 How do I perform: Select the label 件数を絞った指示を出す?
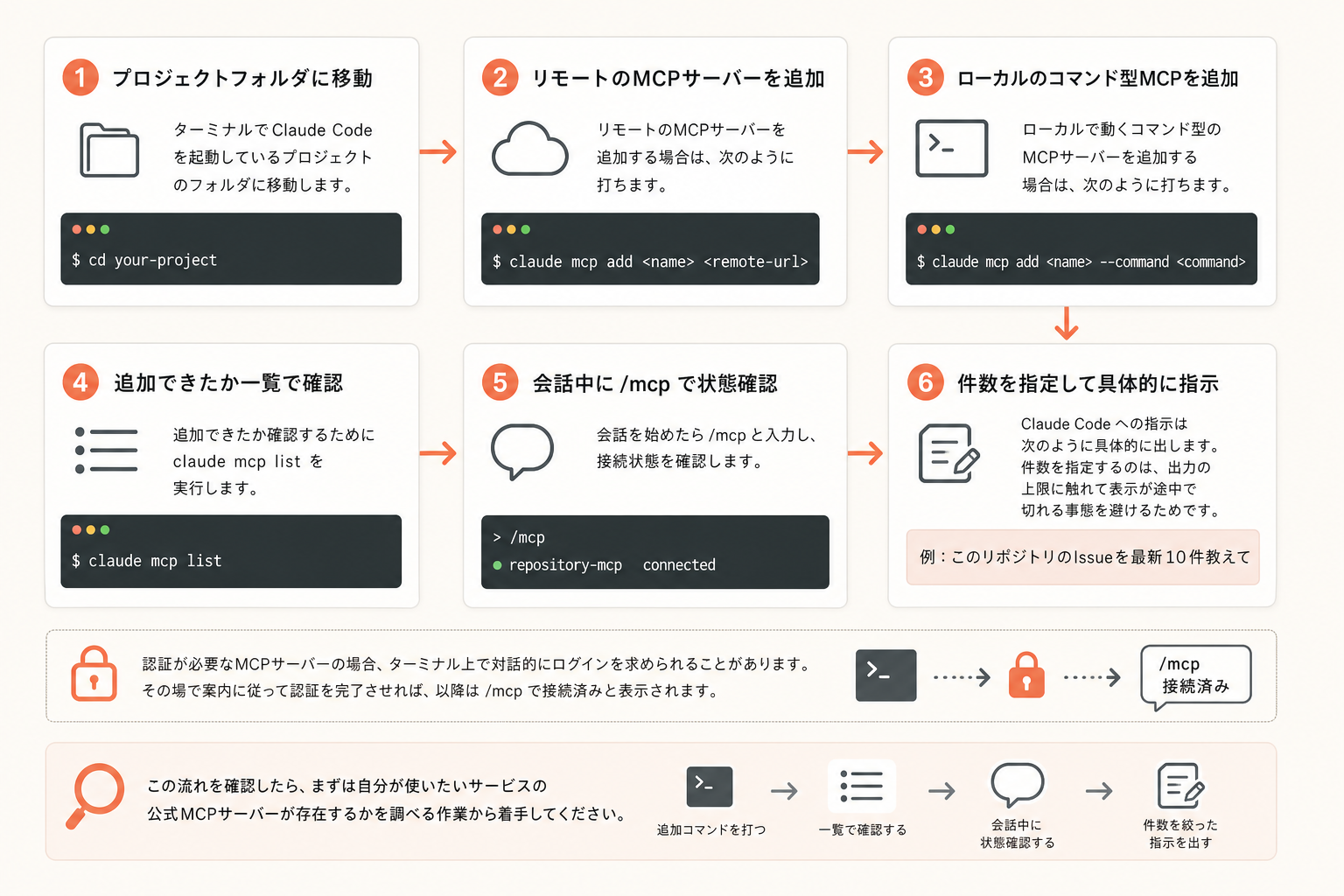click(1180, 834)
